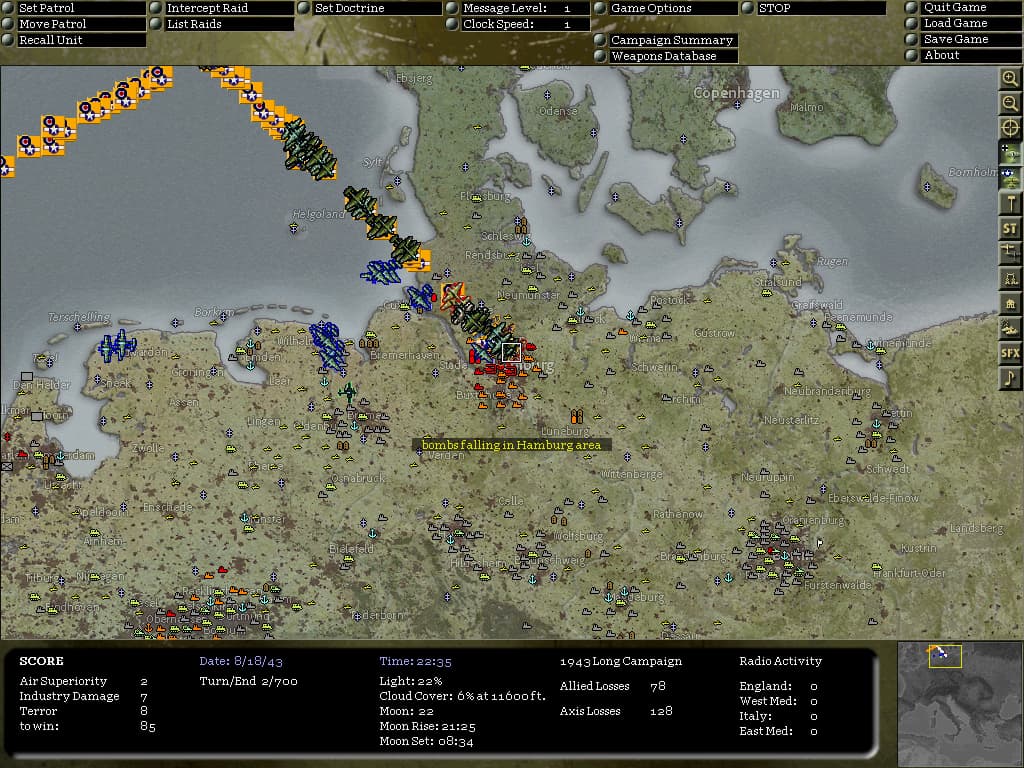Screen dimensions: 1024x768
Task: Click the SCORE heading
Action: point(41,661)
